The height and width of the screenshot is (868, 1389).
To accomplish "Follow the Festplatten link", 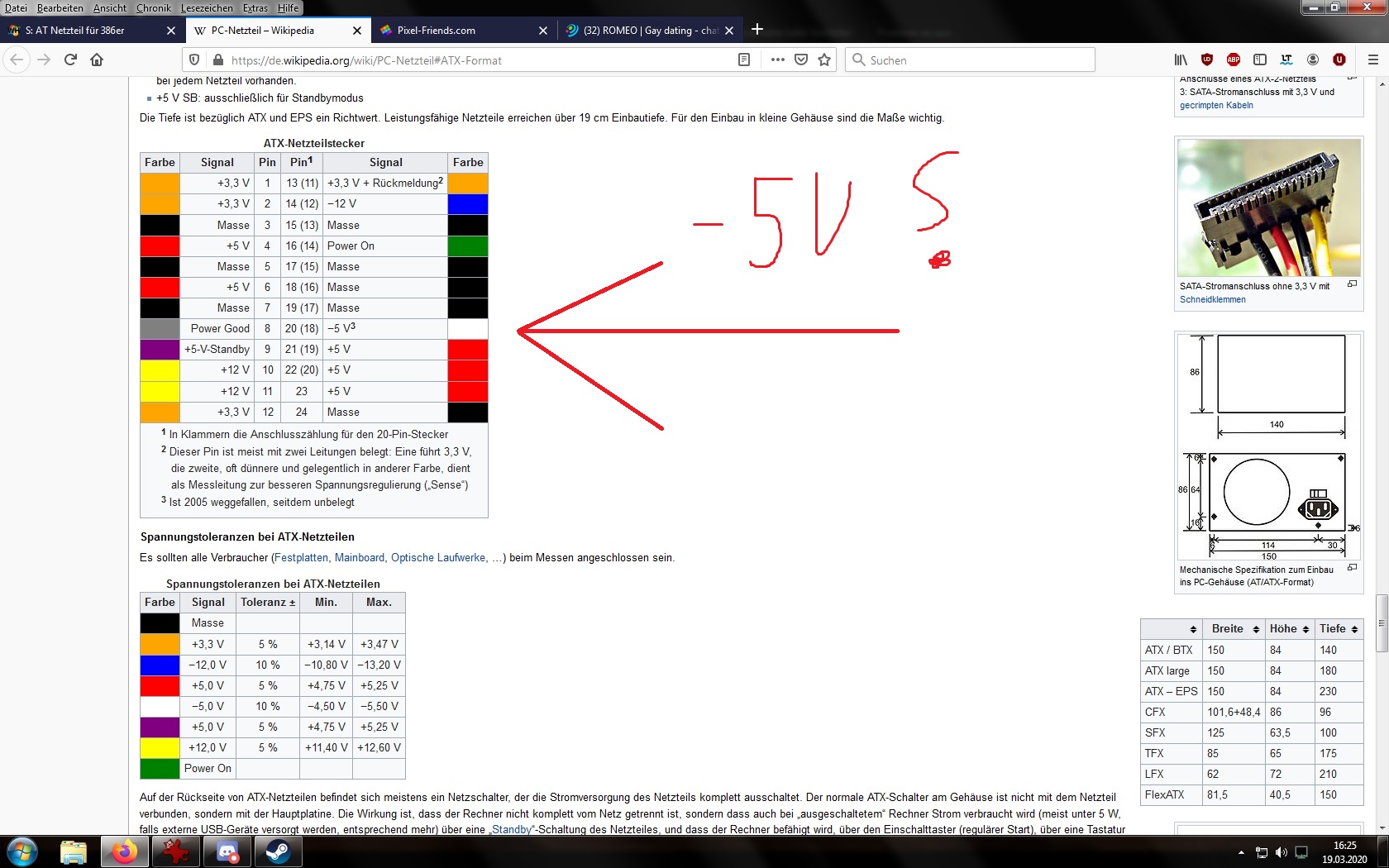I will coord(301,558).
